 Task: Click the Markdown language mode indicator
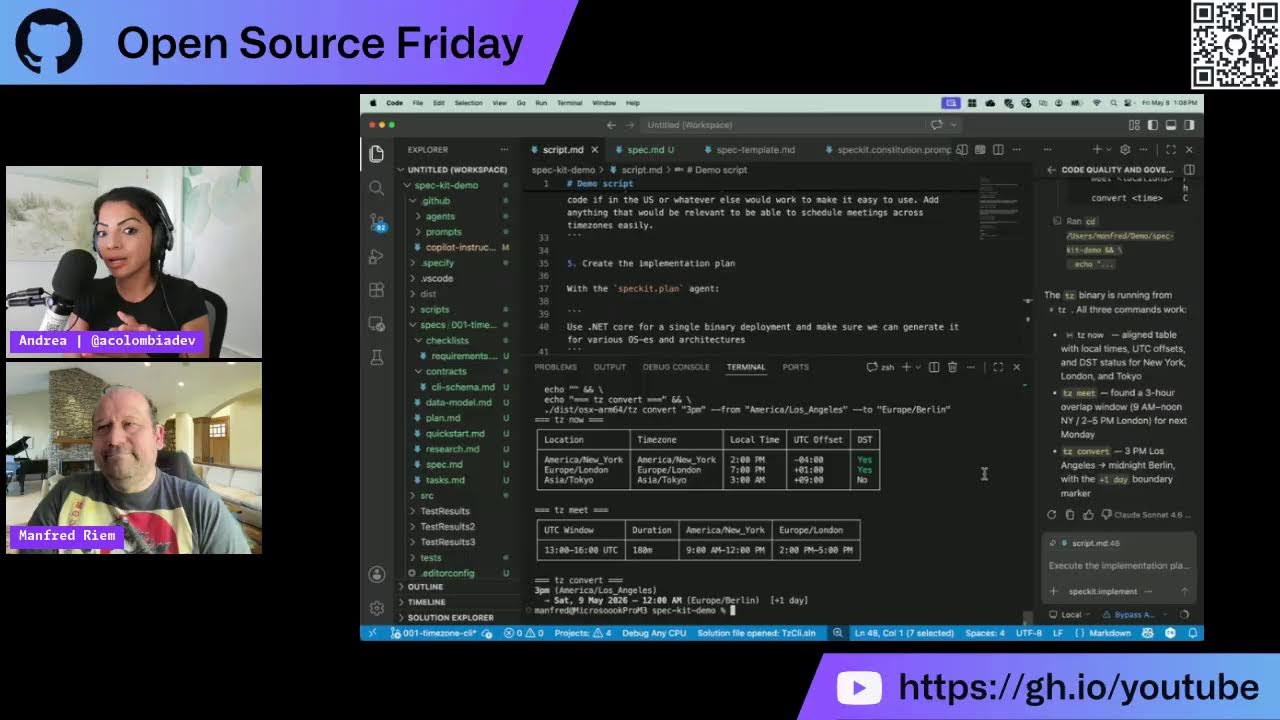tap(1110, 633)
